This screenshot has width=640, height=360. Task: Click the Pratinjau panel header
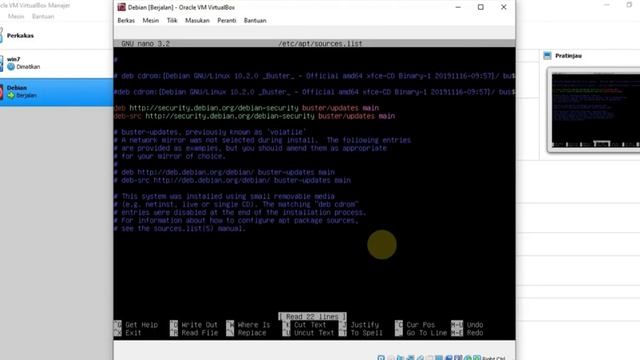click(x=569, y=56)
